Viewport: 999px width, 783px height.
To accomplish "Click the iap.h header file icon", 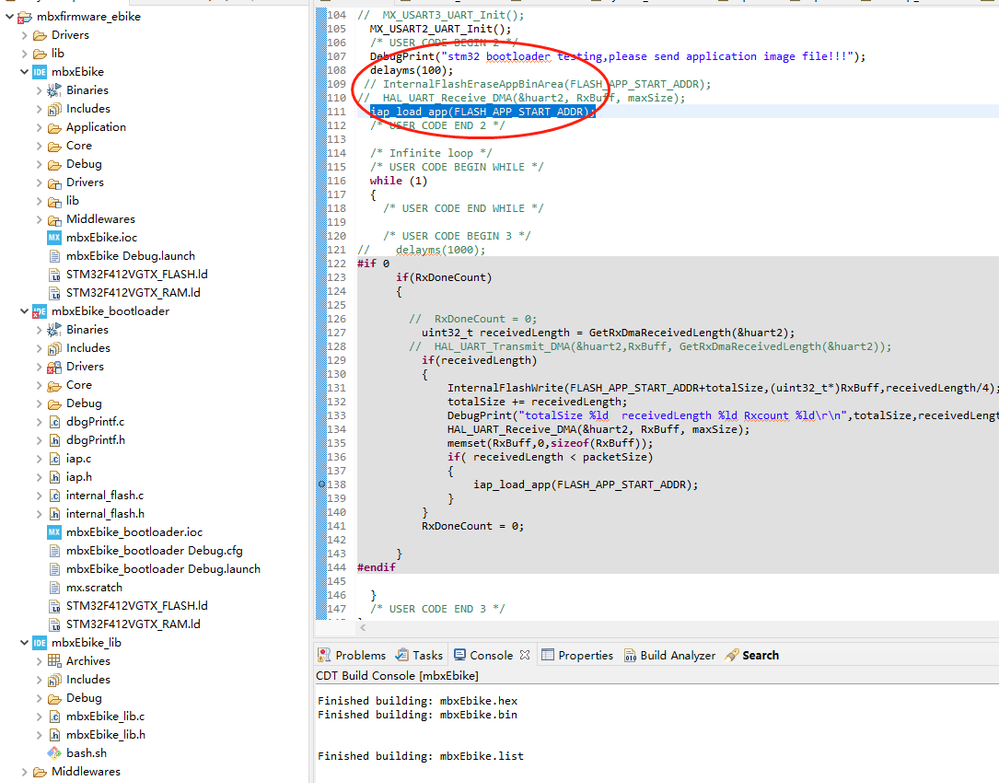I will (54, 477).
